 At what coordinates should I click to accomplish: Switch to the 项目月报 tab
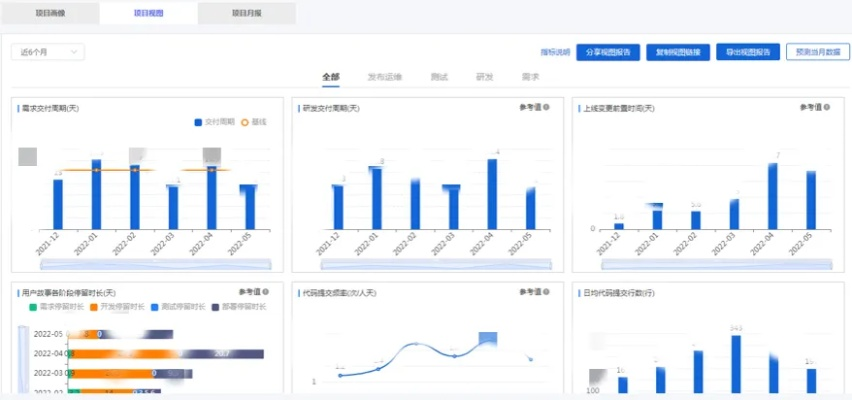click(x=246, y=13)
